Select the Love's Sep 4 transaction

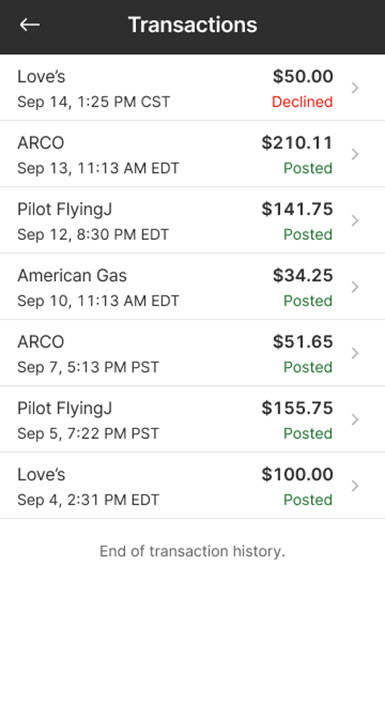pyautogui.click(x=192, y=486)
